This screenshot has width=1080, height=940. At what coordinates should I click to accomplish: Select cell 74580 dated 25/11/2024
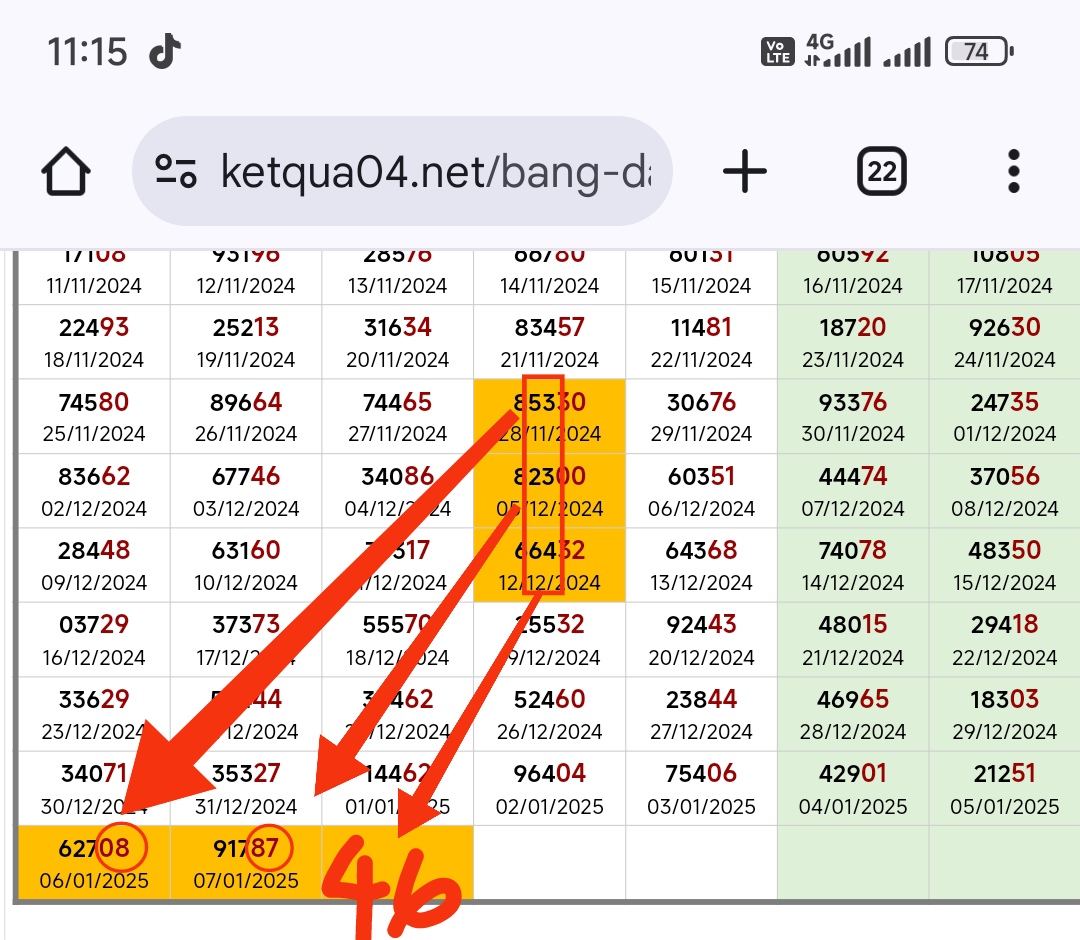pos(94,417)
